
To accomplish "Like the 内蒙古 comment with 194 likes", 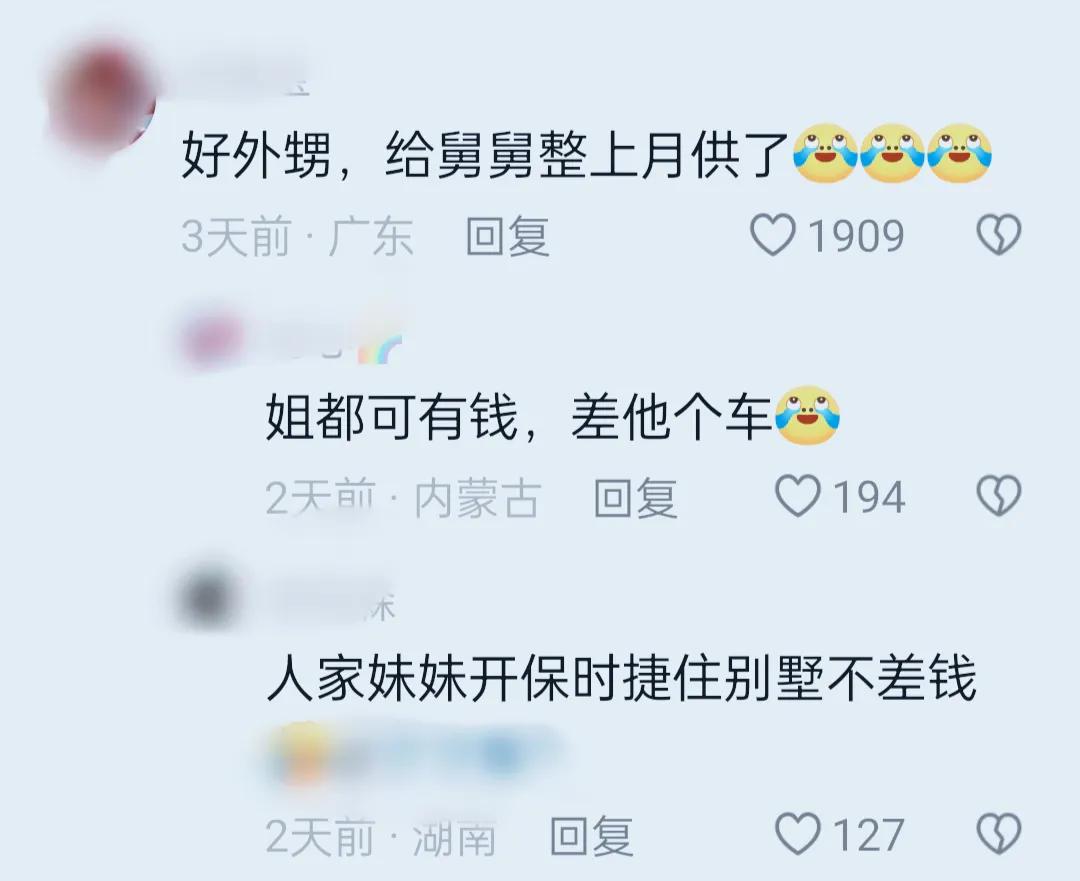I will (798, 496).
